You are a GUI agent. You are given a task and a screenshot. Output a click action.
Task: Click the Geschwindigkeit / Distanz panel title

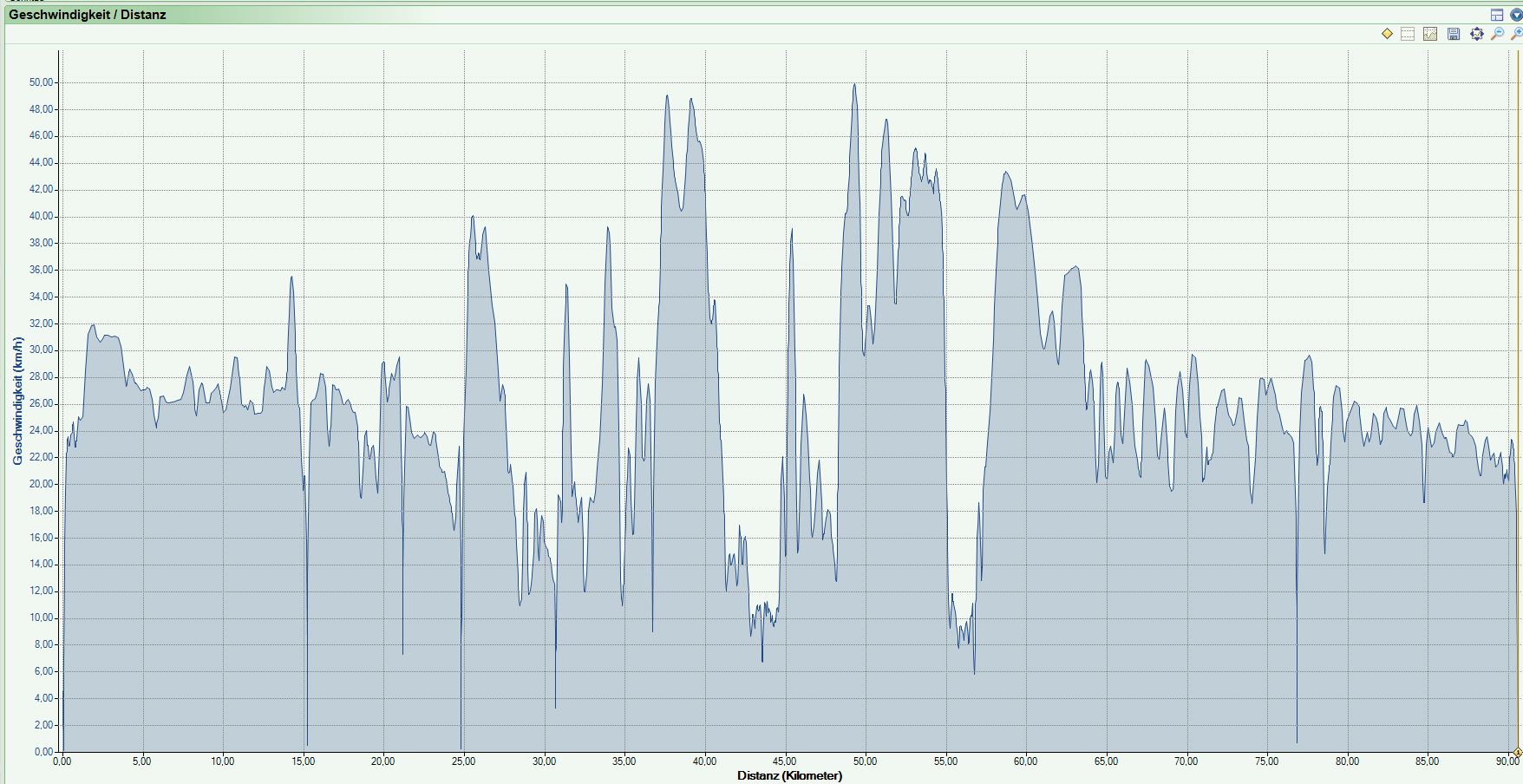pyautogui.click(x=88, y=15)
